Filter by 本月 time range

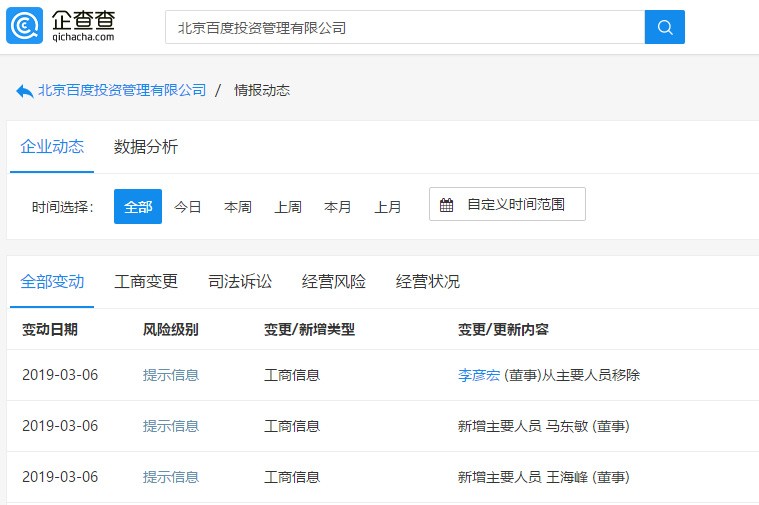[338, 207]
